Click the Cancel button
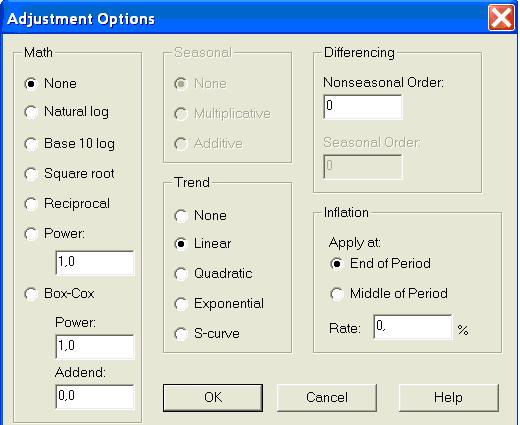 (327, 398)
